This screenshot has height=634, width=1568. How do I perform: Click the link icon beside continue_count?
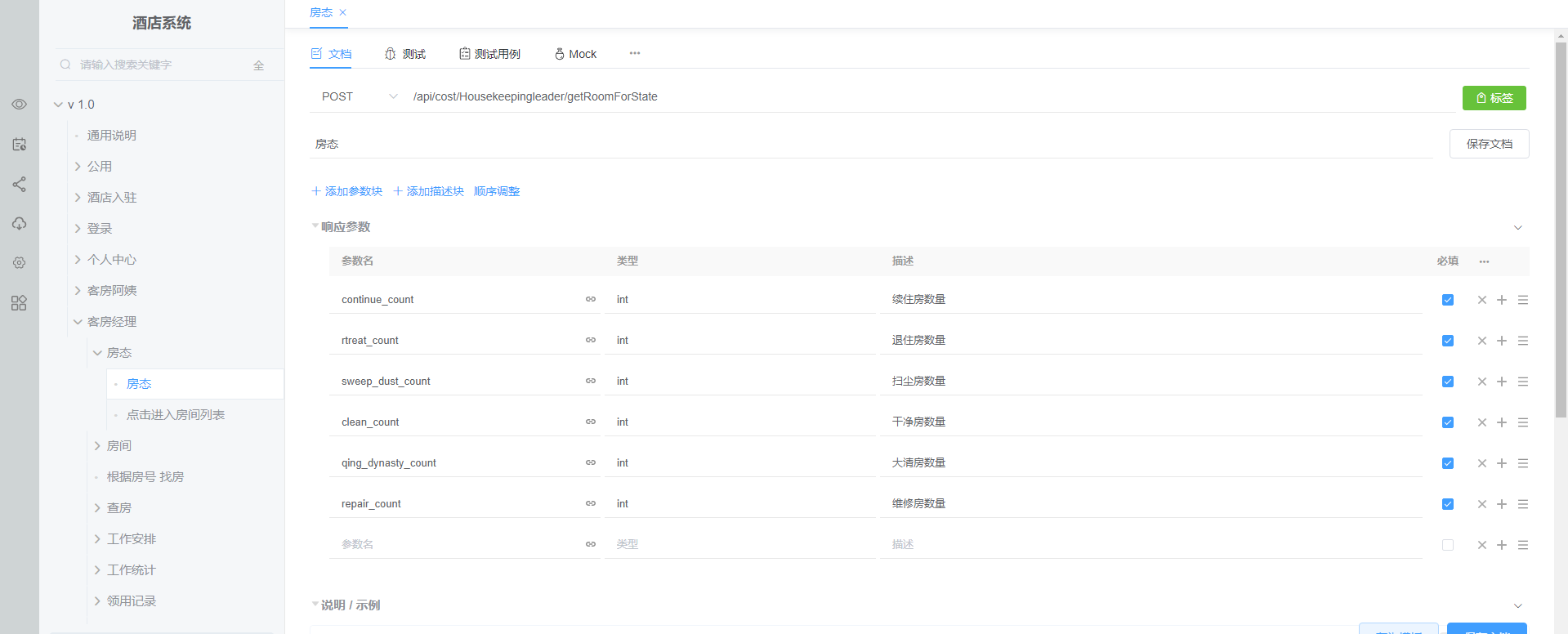coord(590,300)
